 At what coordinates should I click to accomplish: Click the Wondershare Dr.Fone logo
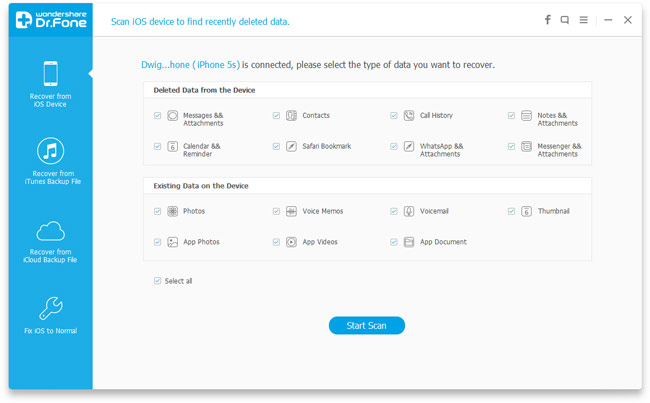(51, 20)
